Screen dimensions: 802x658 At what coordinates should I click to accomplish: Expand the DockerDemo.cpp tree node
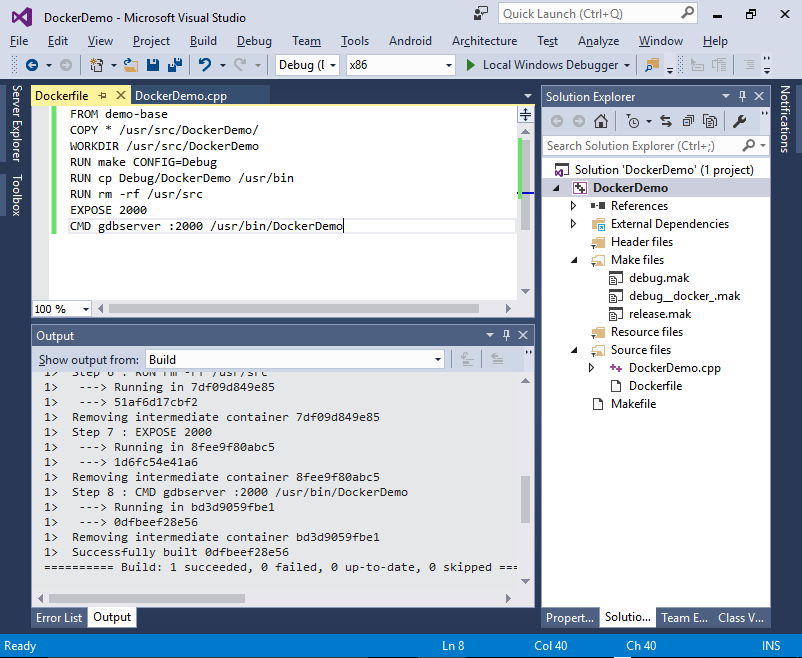click(x=592, y=368)
